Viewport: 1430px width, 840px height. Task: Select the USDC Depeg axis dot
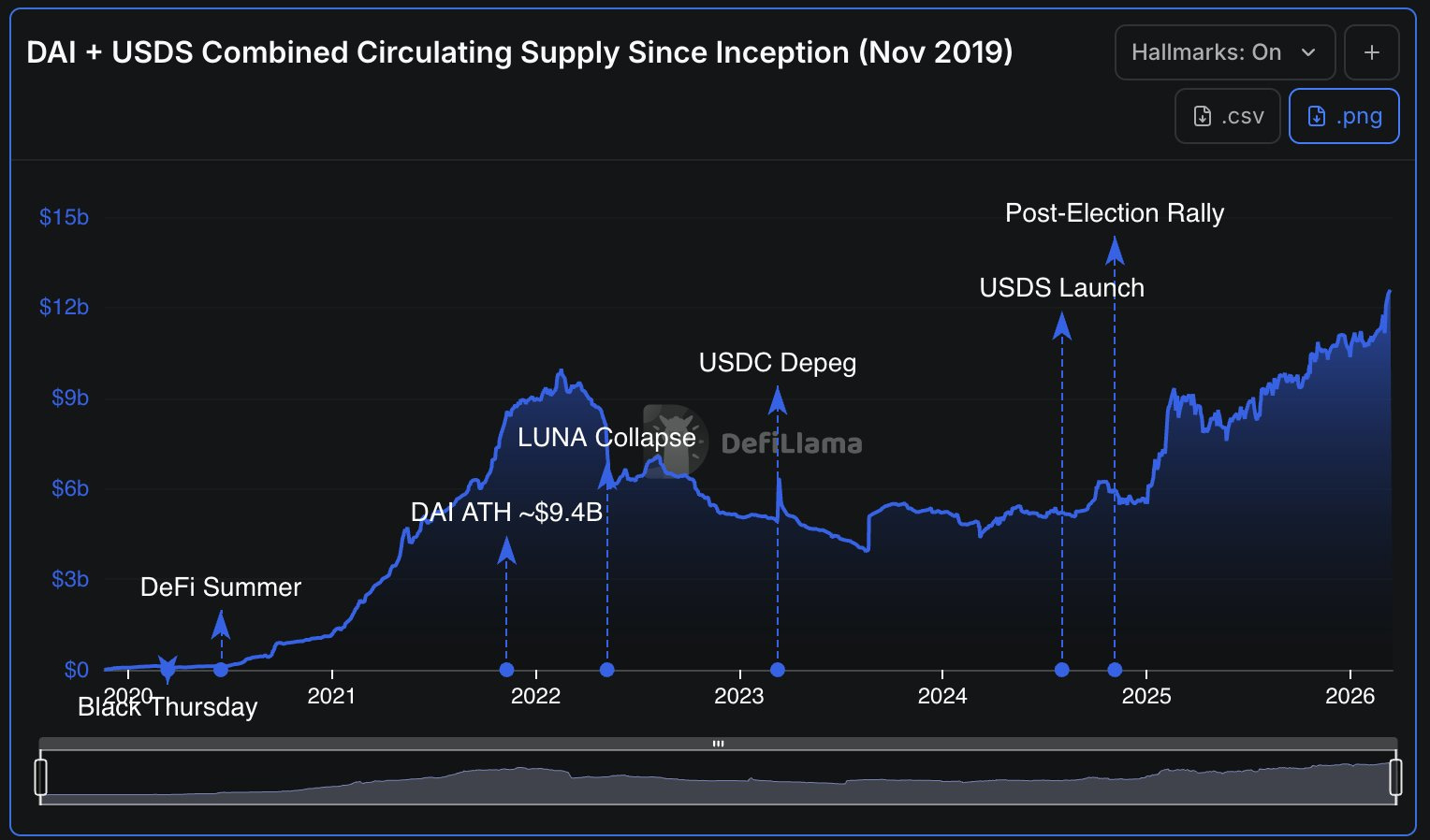pos(778,670)
